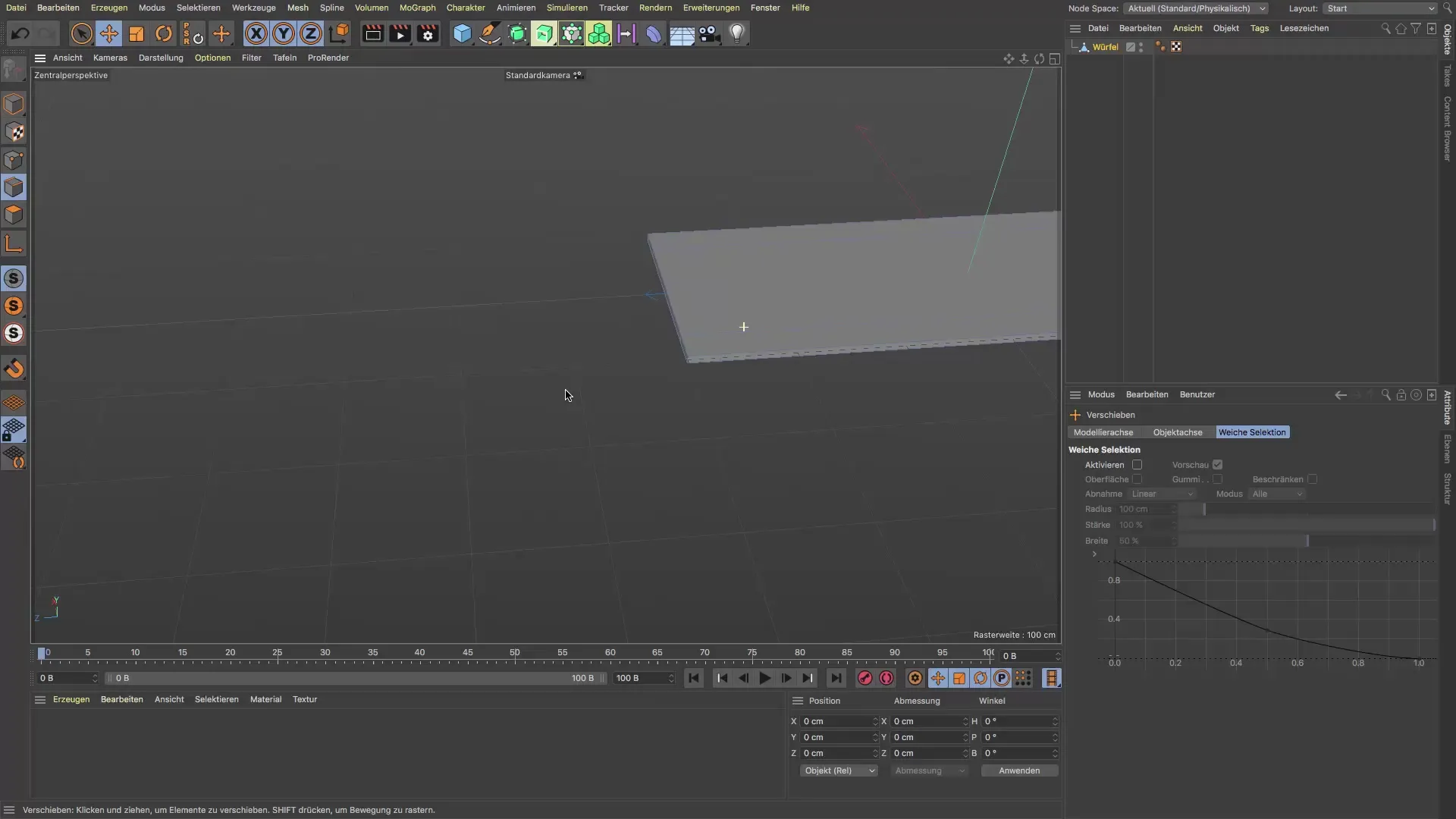Toggle the Oberfläche checkbox
Screen dimensions: 1456x819
coord(1137,479)
